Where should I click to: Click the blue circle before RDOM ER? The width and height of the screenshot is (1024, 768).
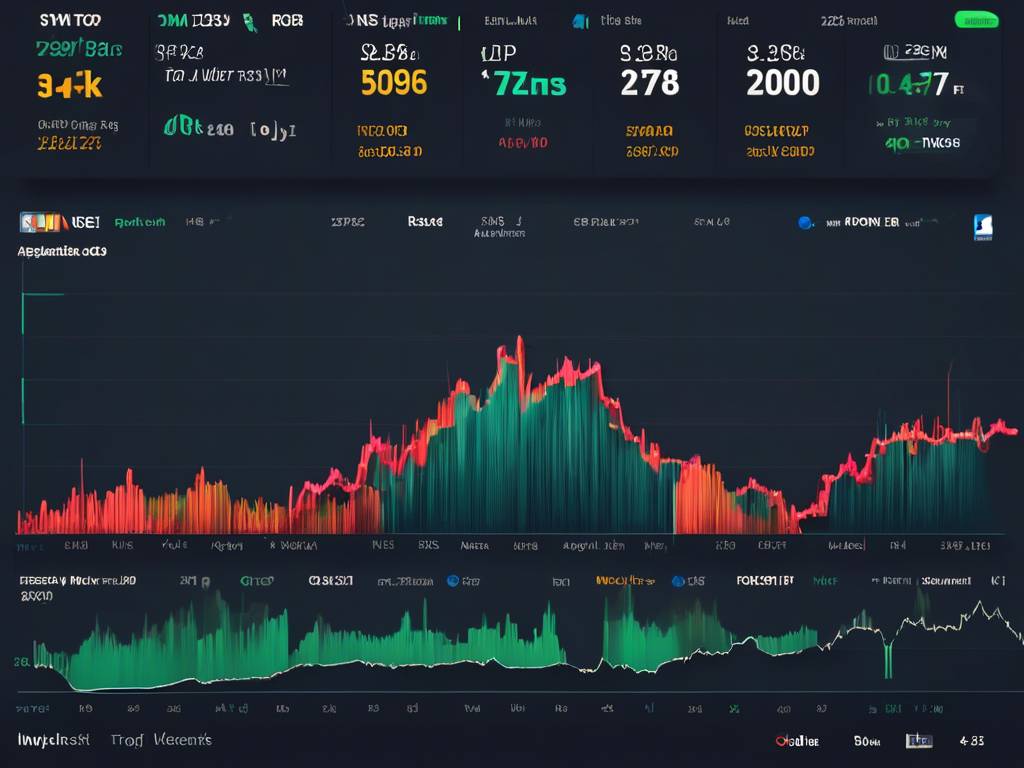[805, 223]
